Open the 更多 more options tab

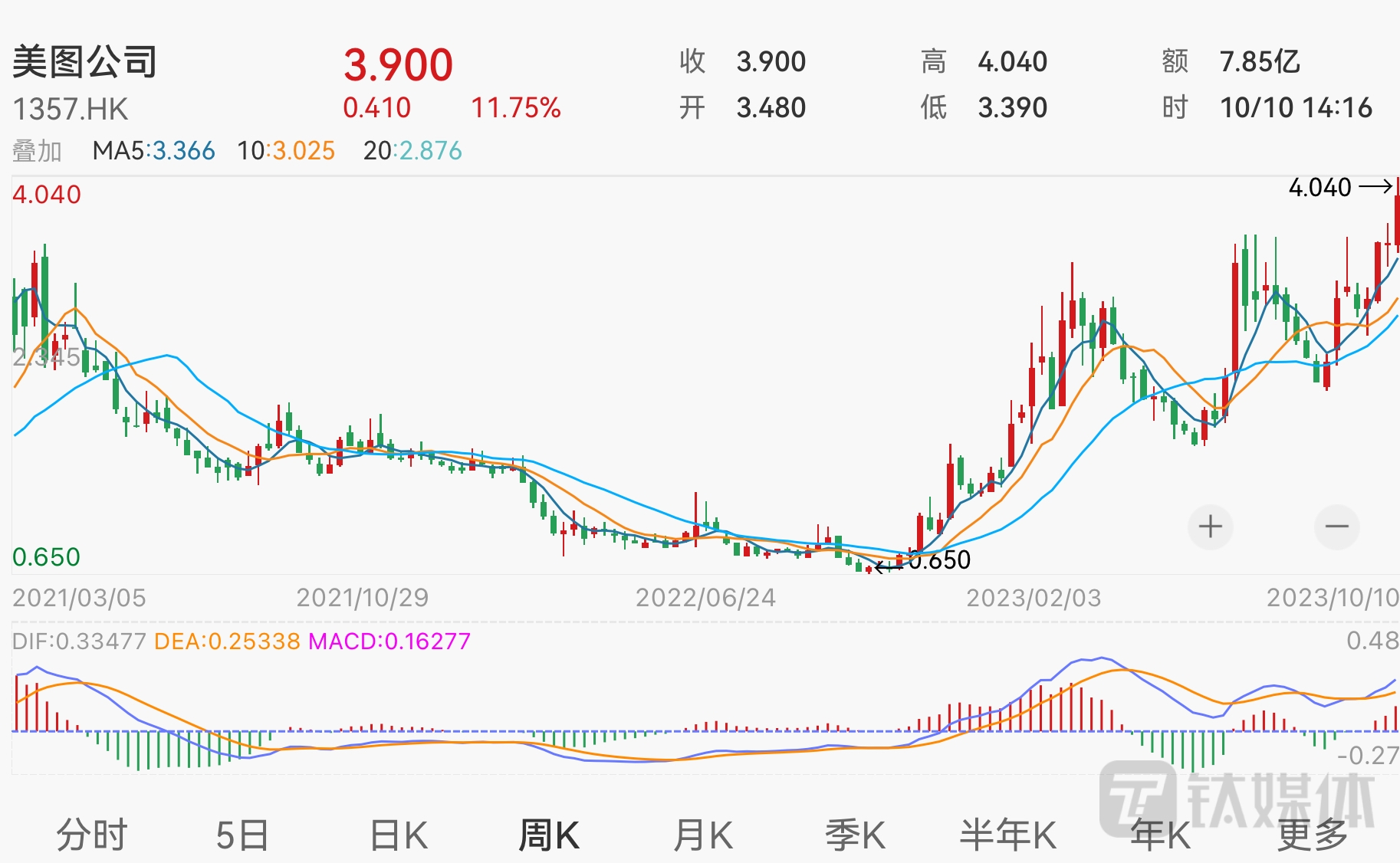(x=1312, y=835)
